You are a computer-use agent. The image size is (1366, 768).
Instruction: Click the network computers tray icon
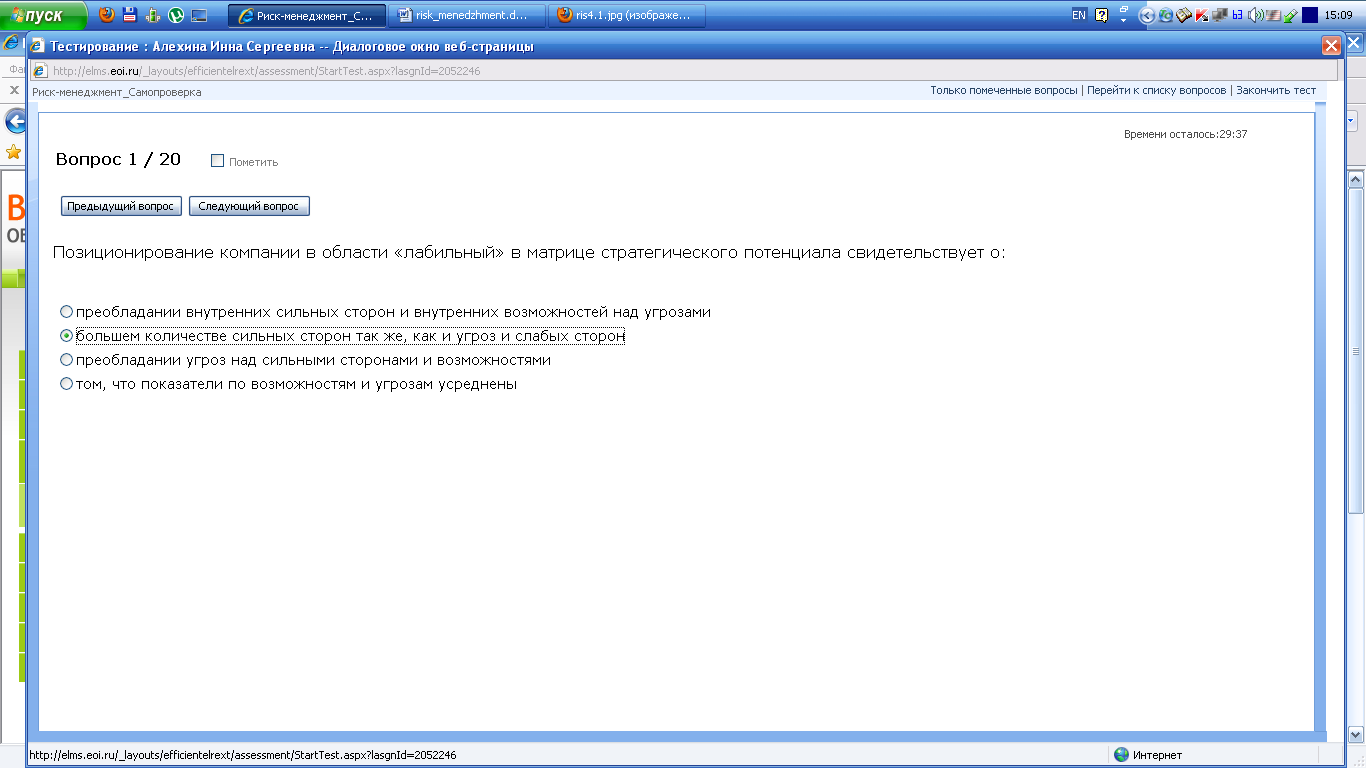click(x=1219, y=15)
